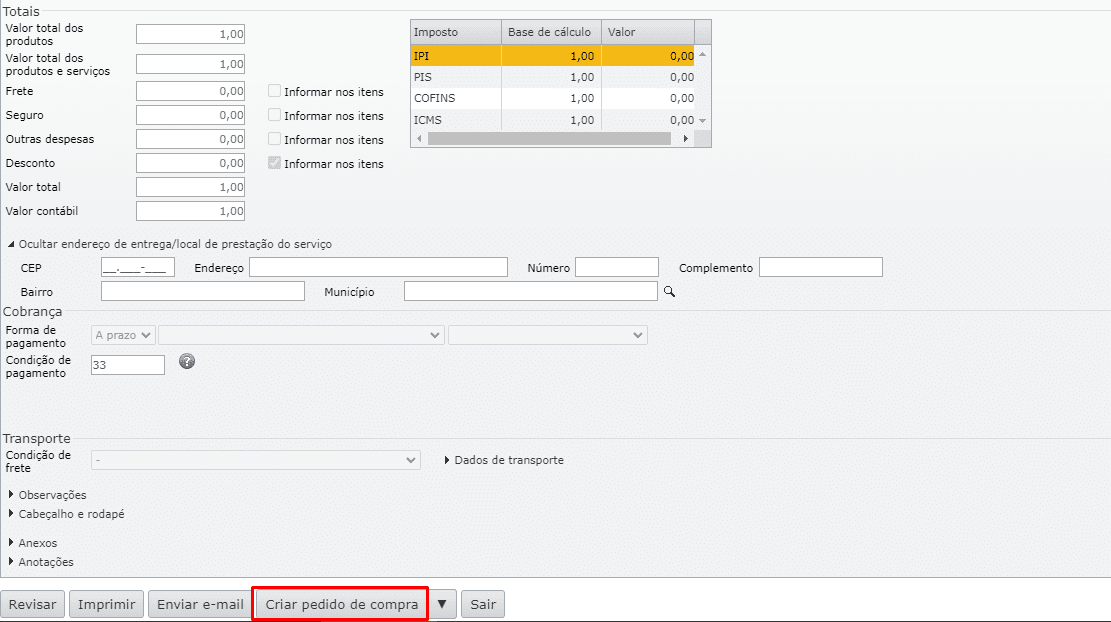Check Informar nos itens for Outras despesas
Image resolution: width=1111 pixels, height=622 pixels.
274,139
